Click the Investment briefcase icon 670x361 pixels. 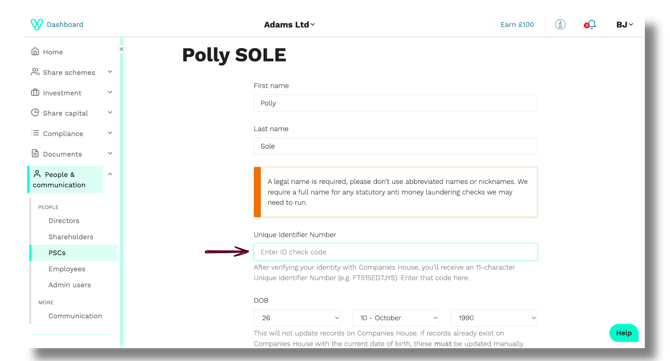(35, 92)
